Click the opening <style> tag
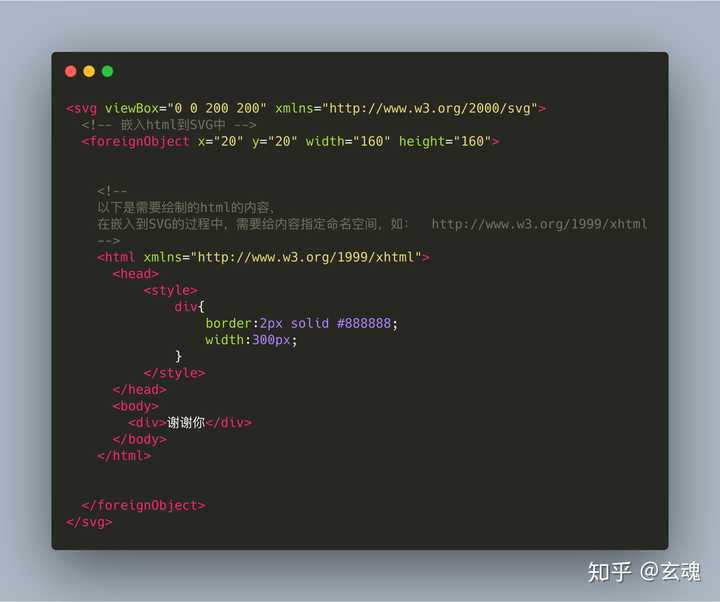 coord(170,290)
